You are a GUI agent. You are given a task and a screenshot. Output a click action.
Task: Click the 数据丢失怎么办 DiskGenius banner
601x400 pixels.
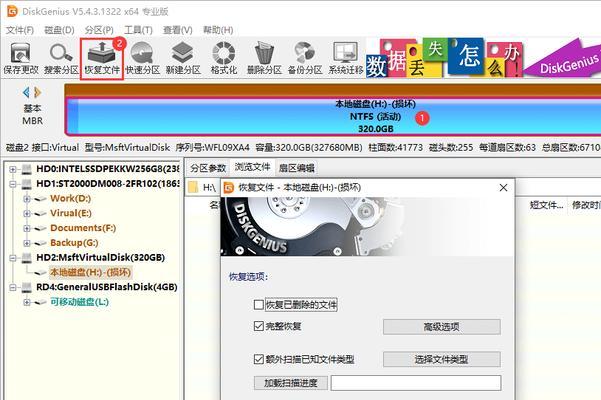click(x=483, y=57)
